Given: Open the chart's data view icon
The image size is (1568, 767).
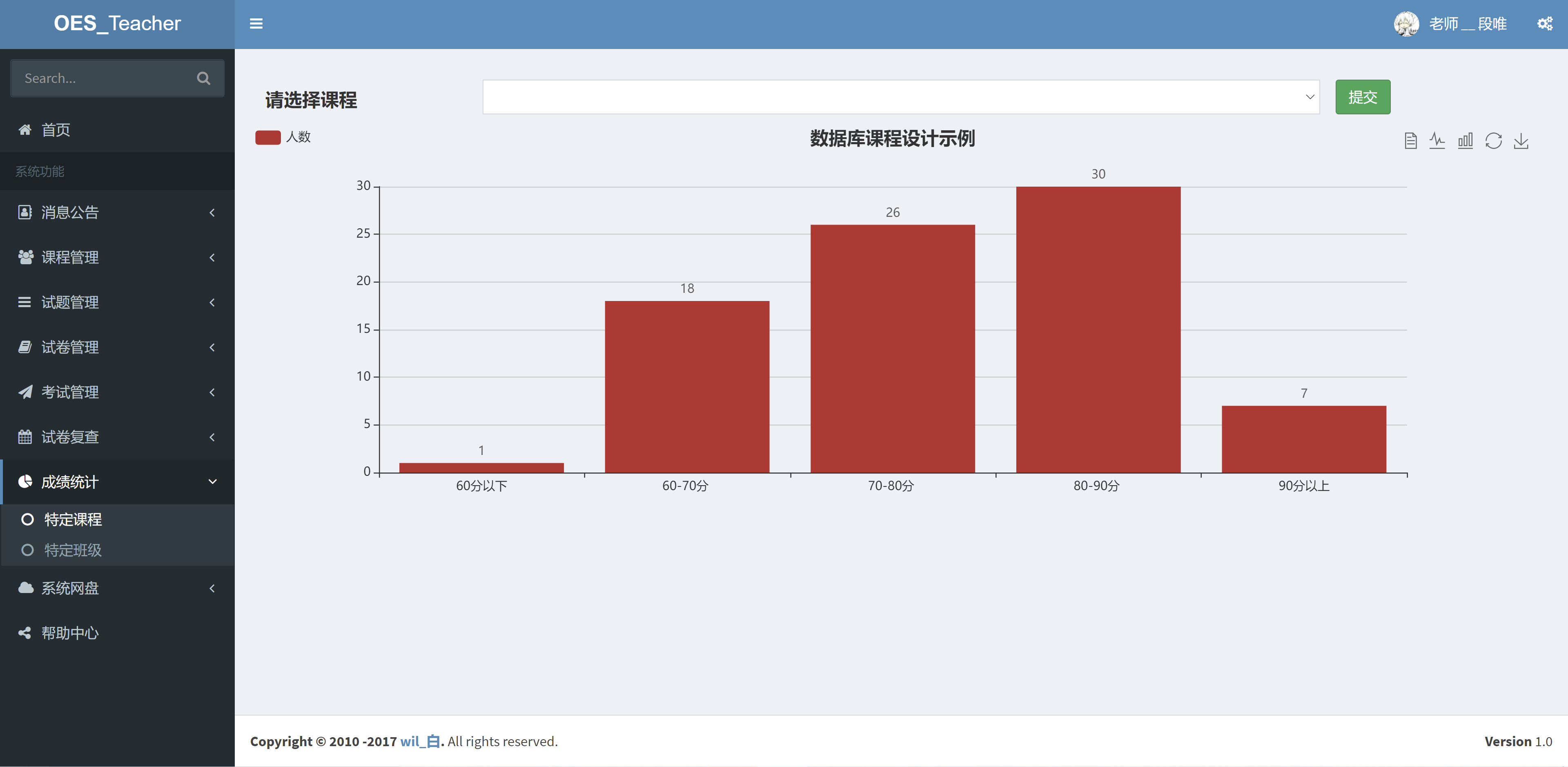Looking at the screenshot, I should pyautogui.click(x=1411, y=140).
